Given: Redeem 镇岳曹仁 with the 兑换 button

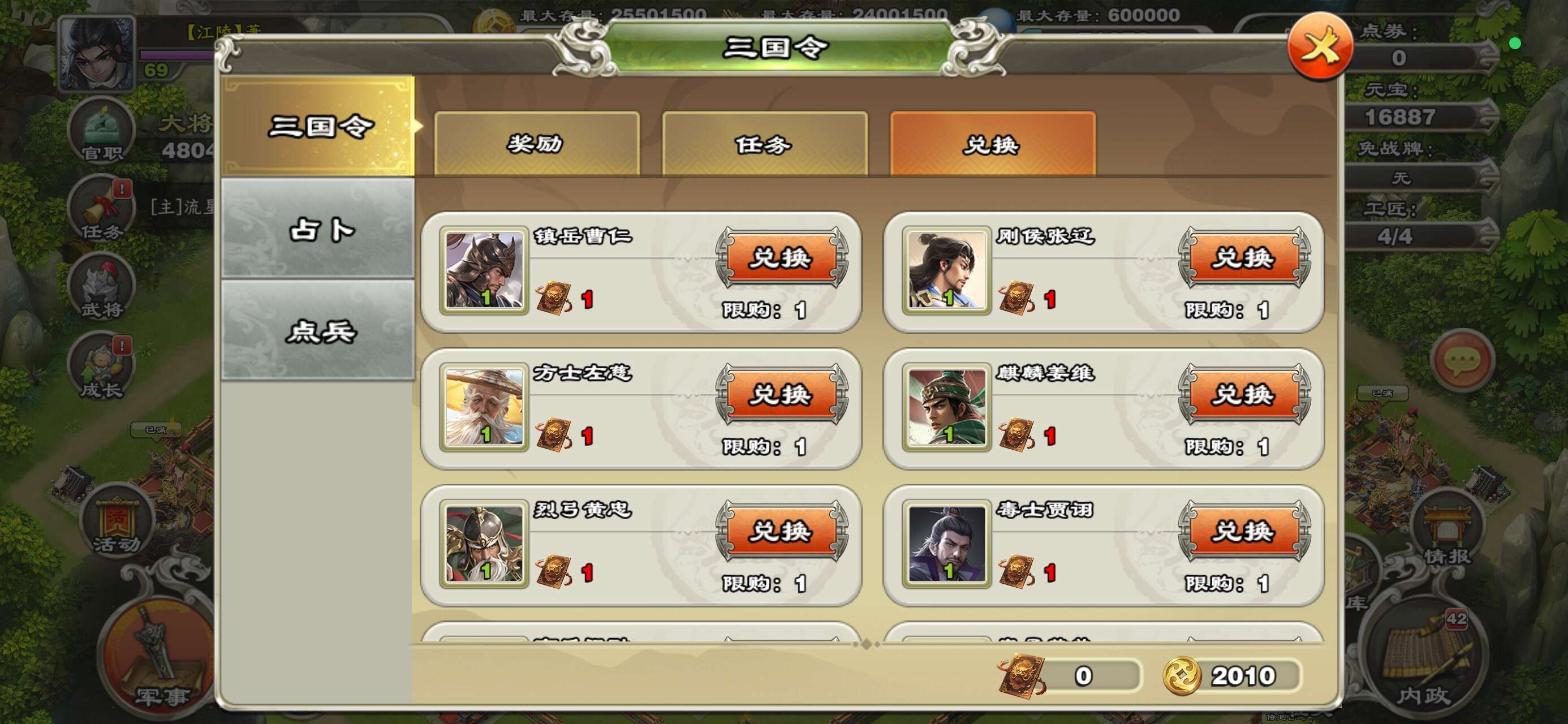Looking at the screenshot, I should pyautogui.click(x=782, y=257).
